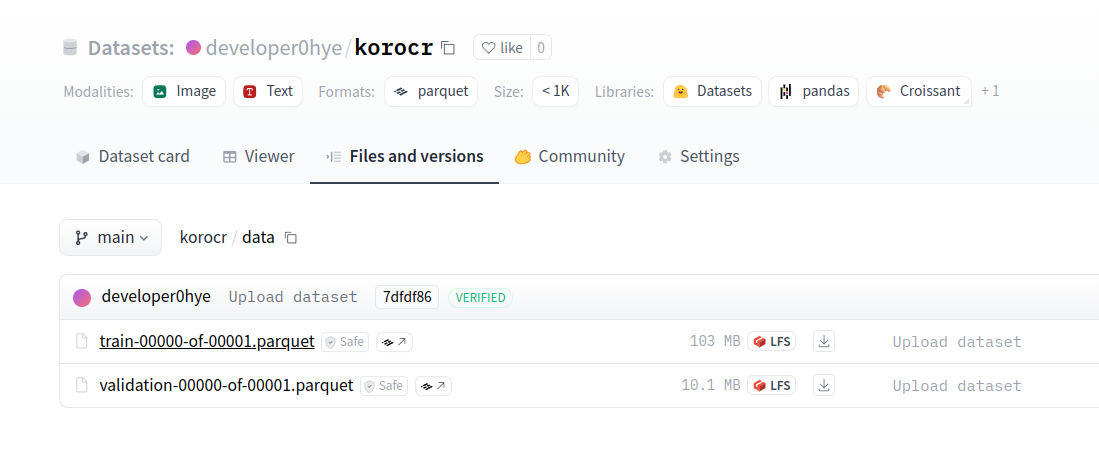Open train parquet in viewer icon

pos(395,342)
